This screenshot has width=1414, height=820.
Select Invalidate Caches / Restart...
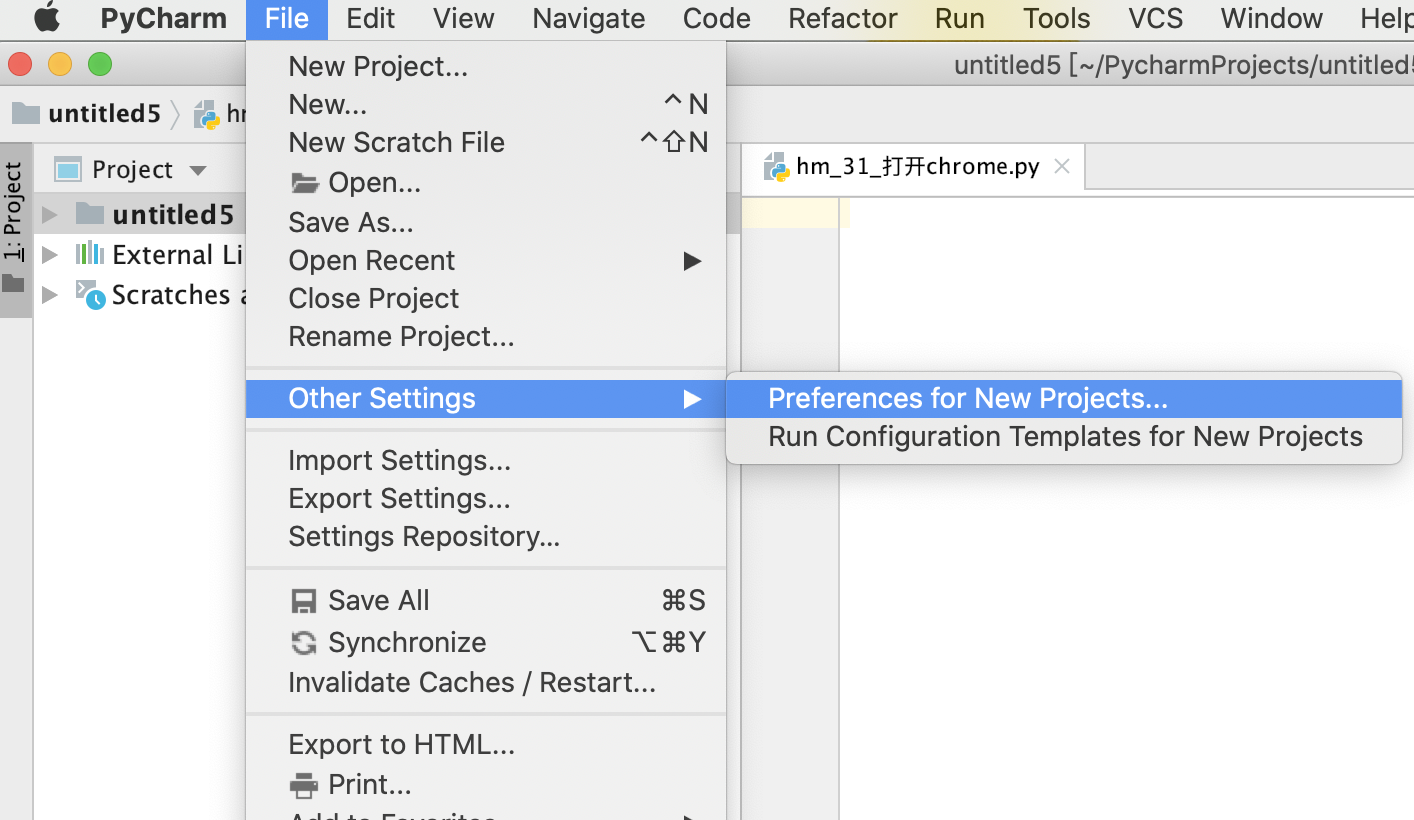[486, 682]
